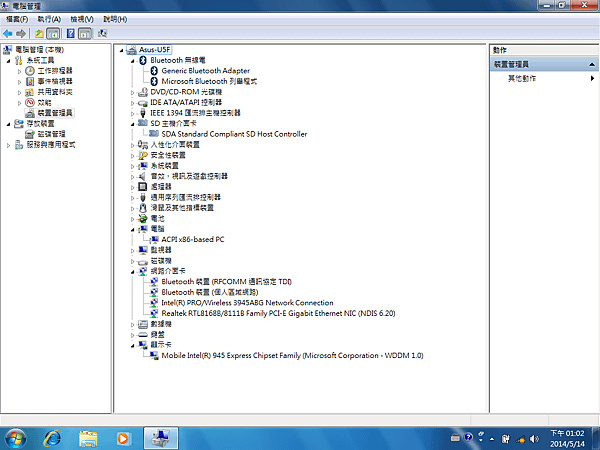The width and height of the screenshot is (600, 450).
Task: Click the IDE ATA/ATAPI controller icon
Action: [143, 103]
